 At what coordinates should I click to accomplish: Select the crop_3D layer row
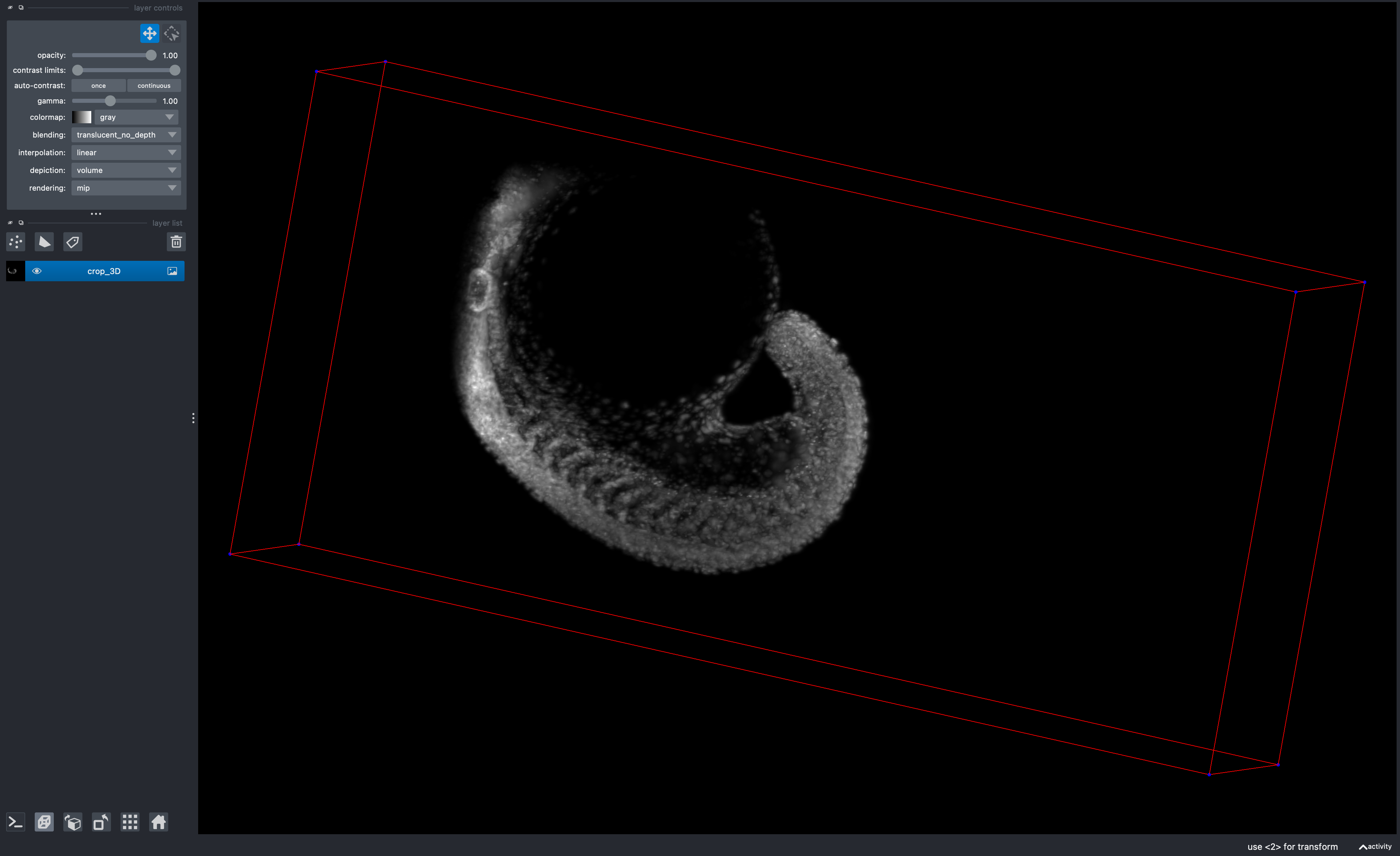point(95,271)
